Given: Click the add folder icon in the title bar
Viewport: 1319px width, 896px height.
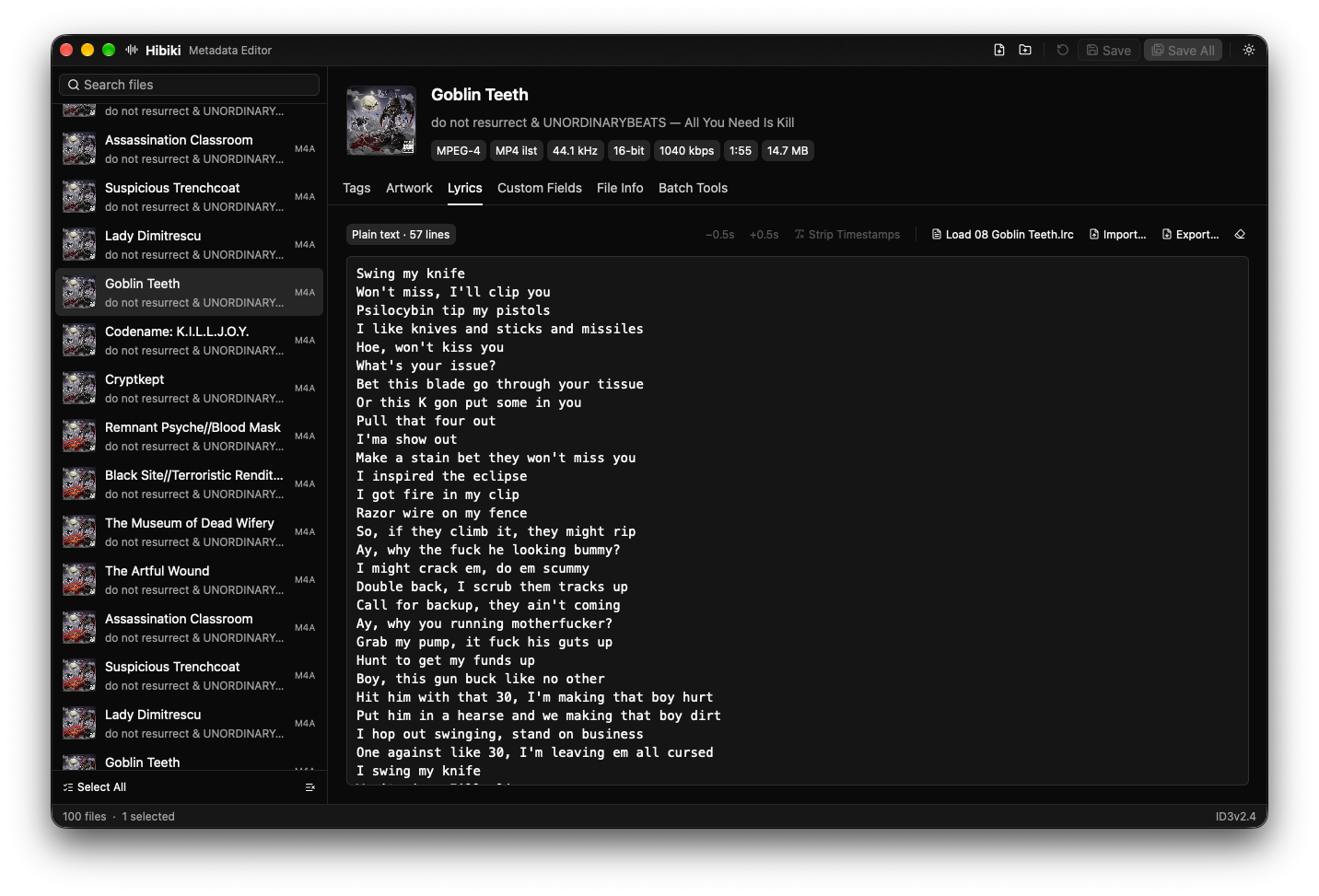Looking at the screenshot, I should pyautogui.click(x=1025, y=50).
